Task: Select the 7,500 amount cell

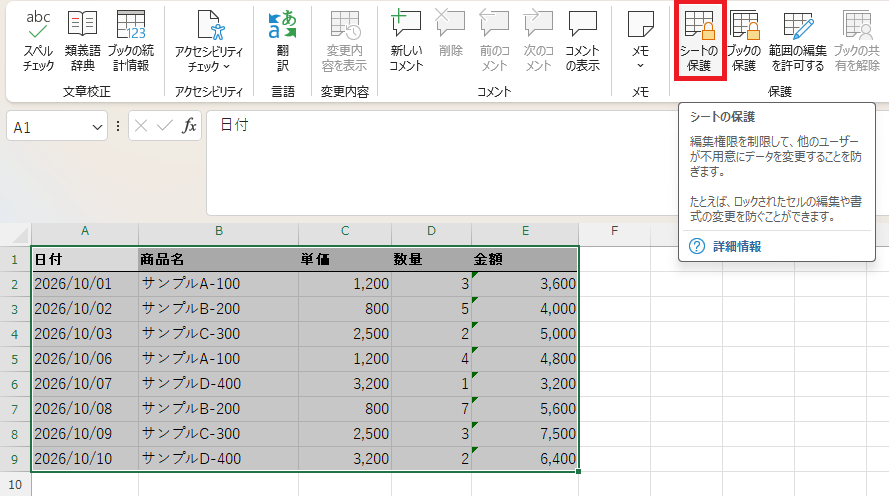Action: (525, 434)
